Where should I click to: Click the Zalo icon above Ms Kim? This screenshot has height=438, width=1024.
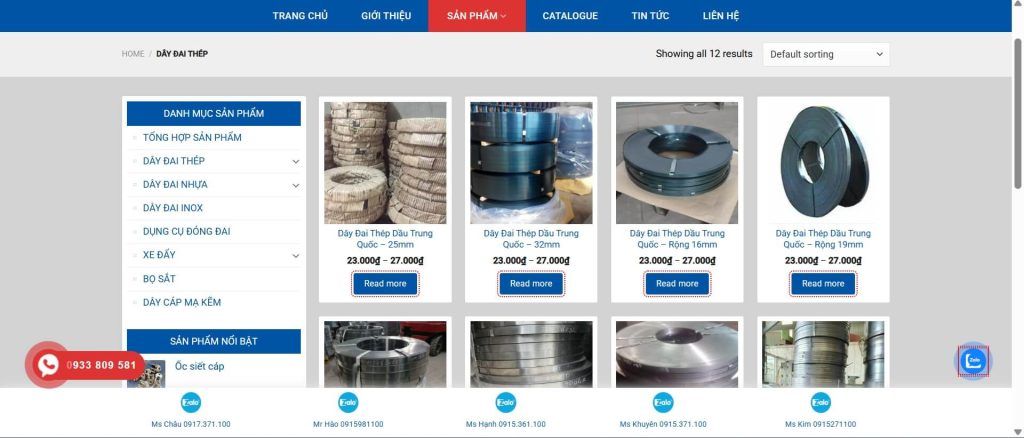tap(820, 403)
